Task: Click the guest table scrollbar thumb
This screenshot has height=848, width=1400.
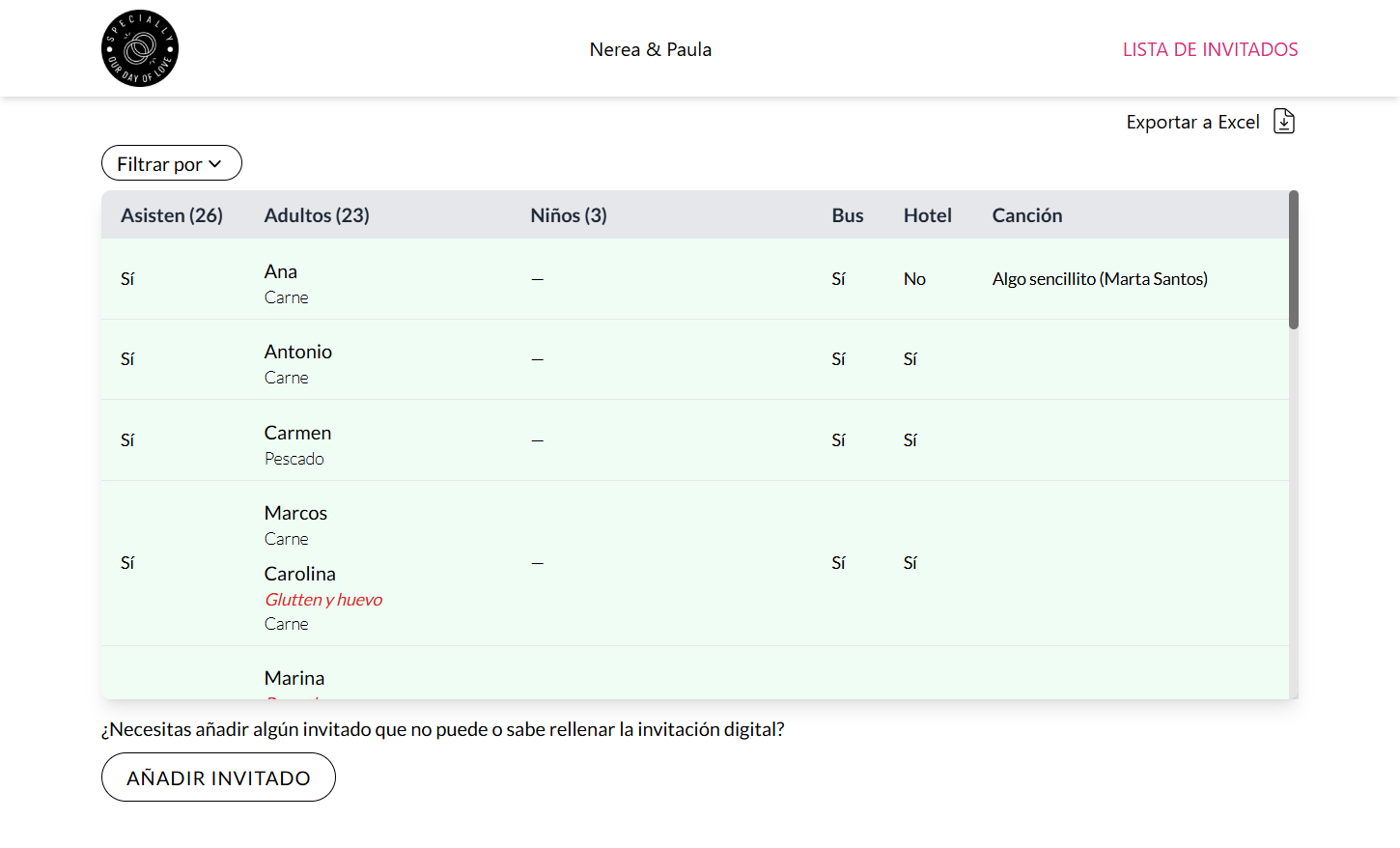Action: coord(1294,260)
